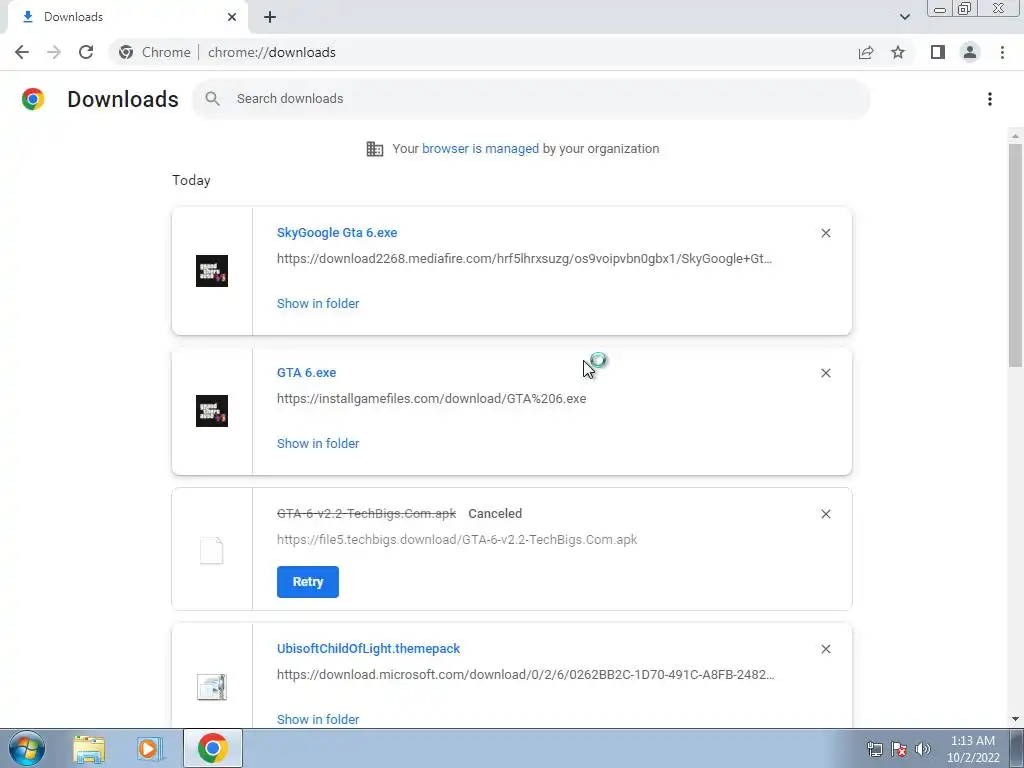Remove GTA 6.exe from the list
The image size is (1024, 768).
coord(825,373)
